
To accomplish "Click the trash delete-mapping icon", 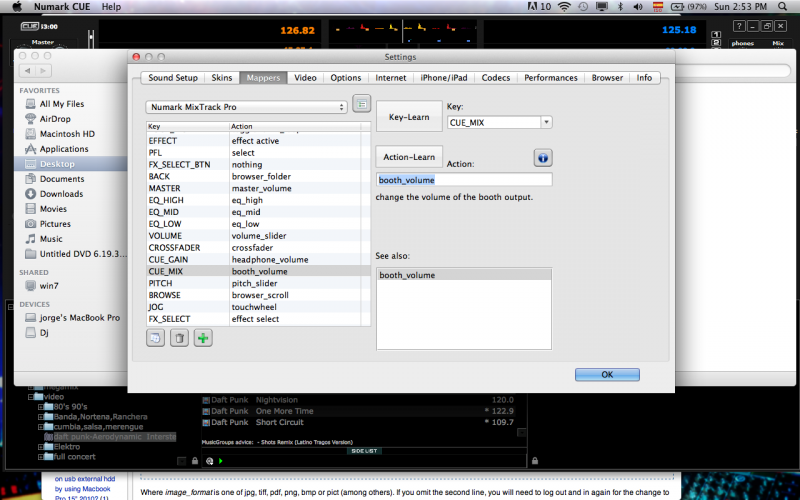I will (x=179, y=339).
